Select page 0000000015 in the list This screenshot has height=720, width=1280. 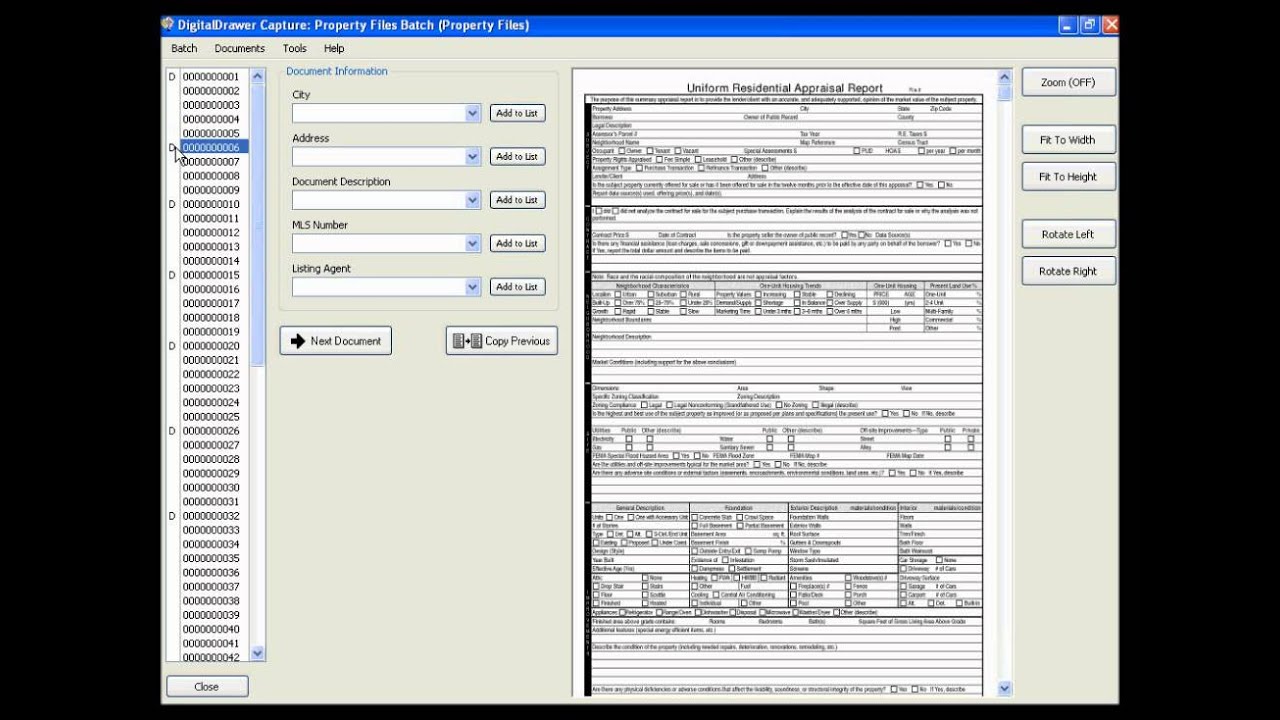pos(211,275)
